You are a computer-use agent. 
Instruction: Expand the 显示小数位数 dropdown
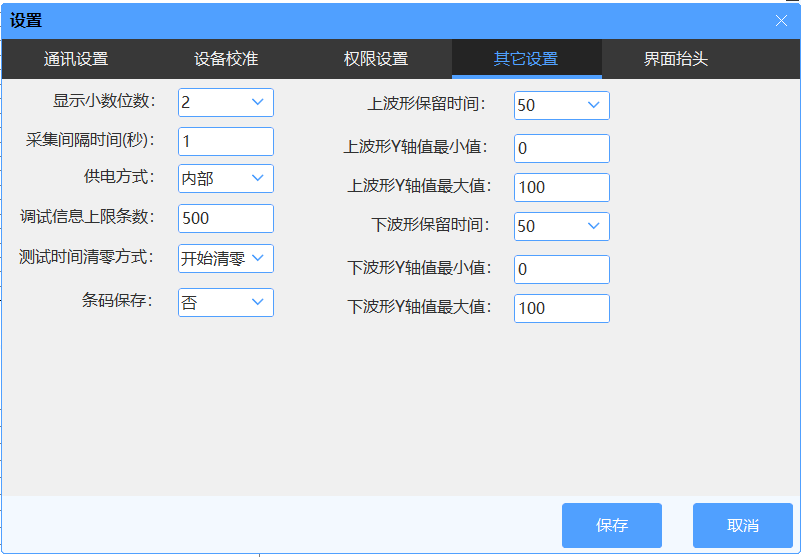[226, 102]
